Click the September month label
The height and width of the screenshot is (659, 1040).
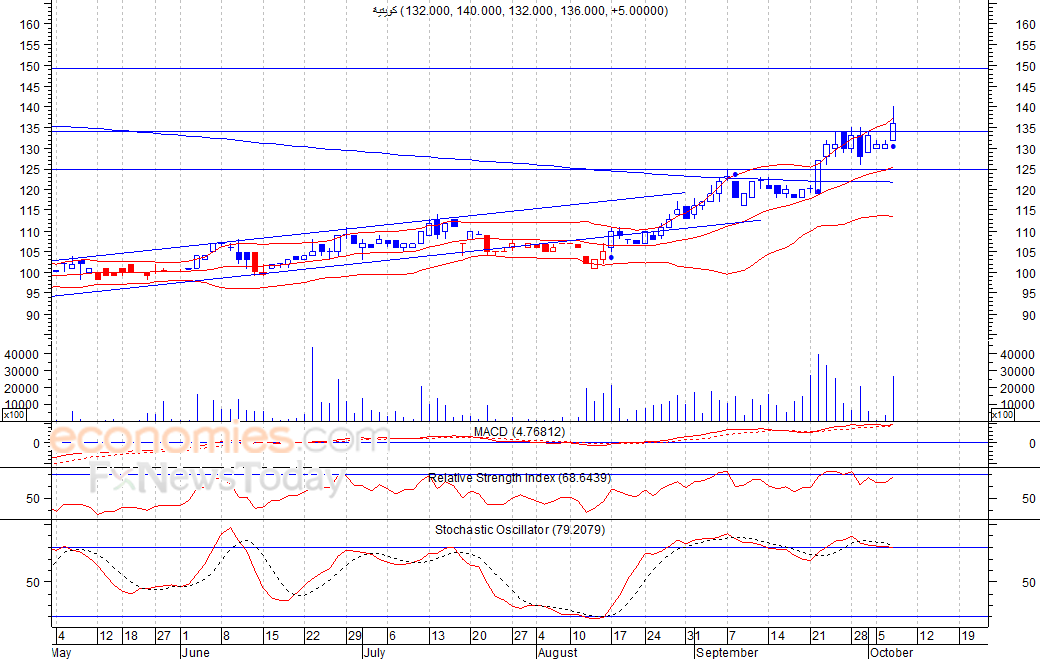[x=727, y=652]
